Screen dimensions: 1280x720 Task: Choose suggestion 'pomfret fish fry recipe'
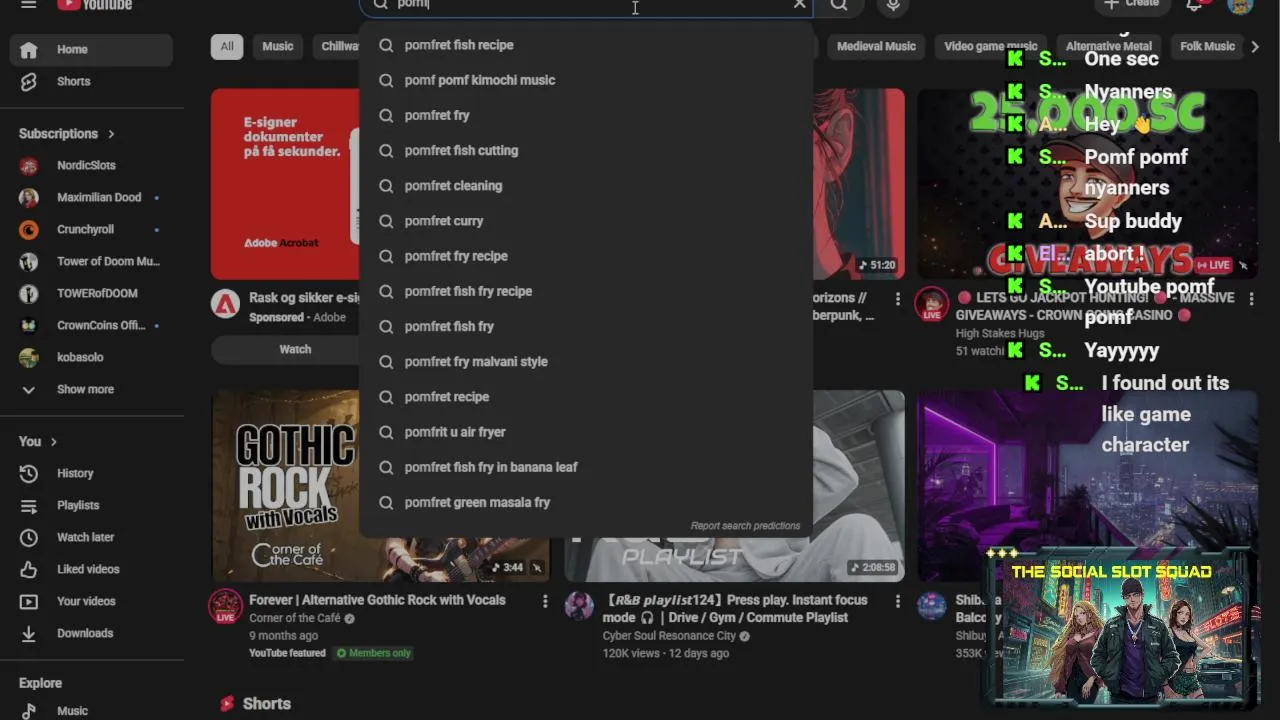tap(586, 291)
